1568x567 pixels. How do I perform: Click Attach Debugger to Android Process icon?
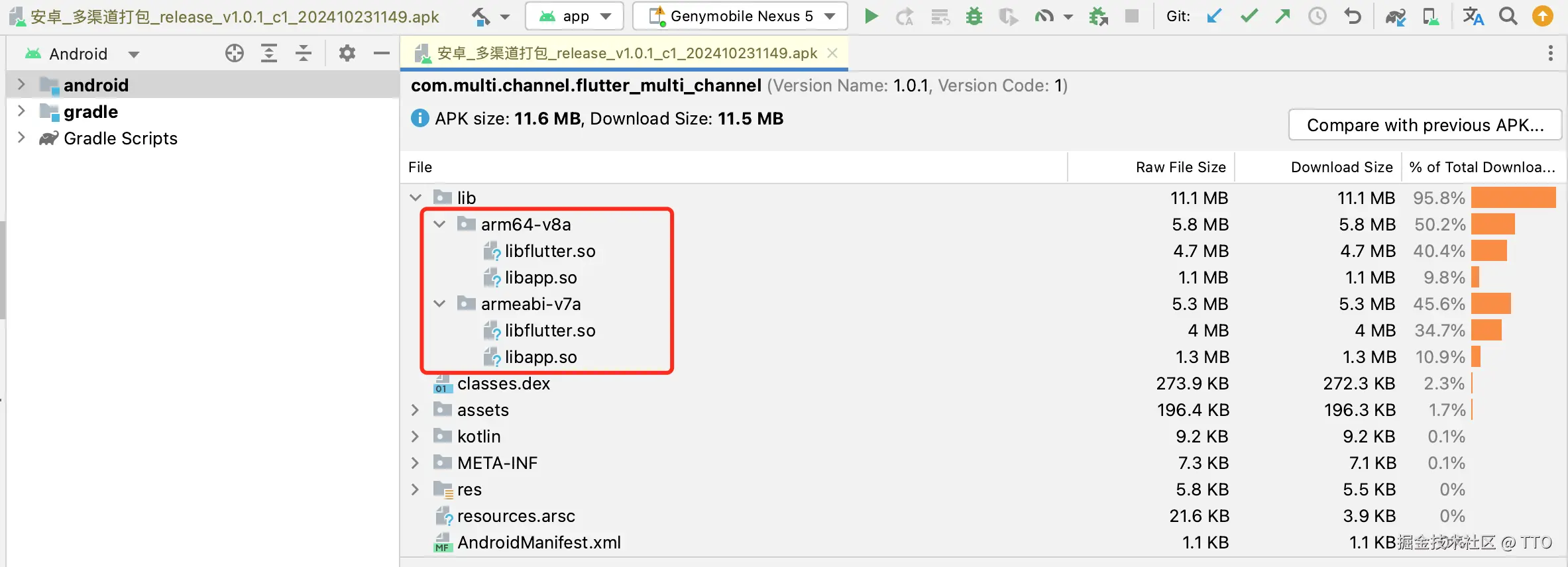[x=1098, y=16]
